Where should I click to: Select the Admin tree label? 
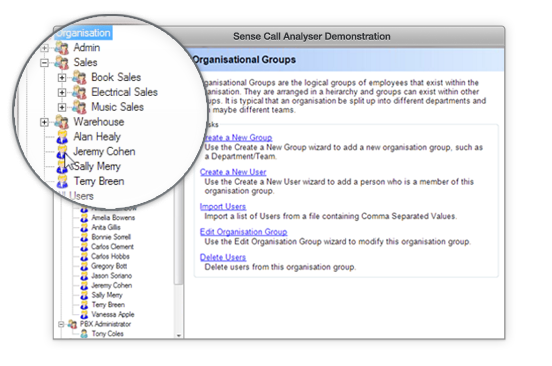[x=87, y=48]
